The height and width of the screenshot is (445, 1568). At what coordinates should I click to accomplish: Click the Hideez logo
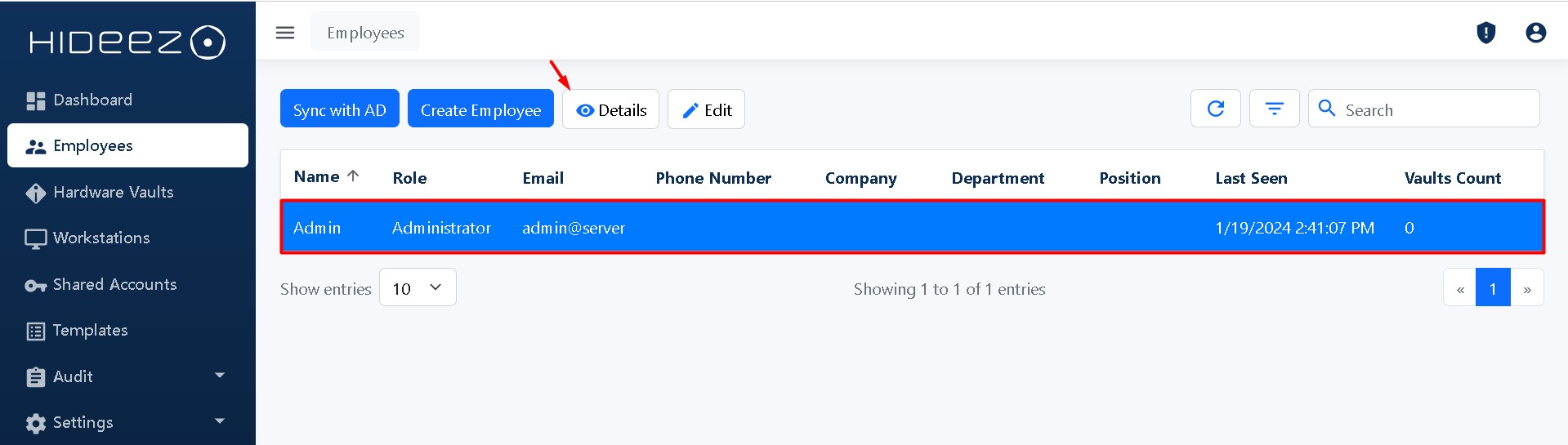point(127,42)
